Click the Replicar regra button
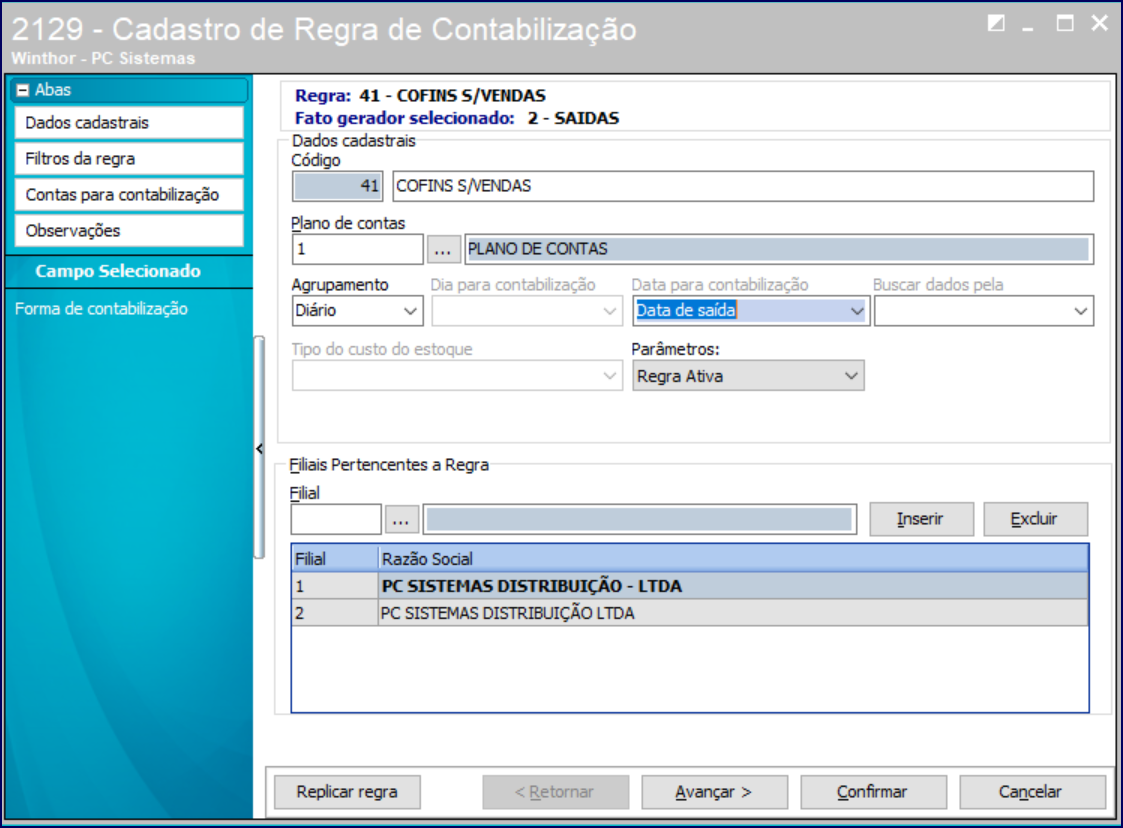Screen dimensions: 1123x828 coord(347,792)
